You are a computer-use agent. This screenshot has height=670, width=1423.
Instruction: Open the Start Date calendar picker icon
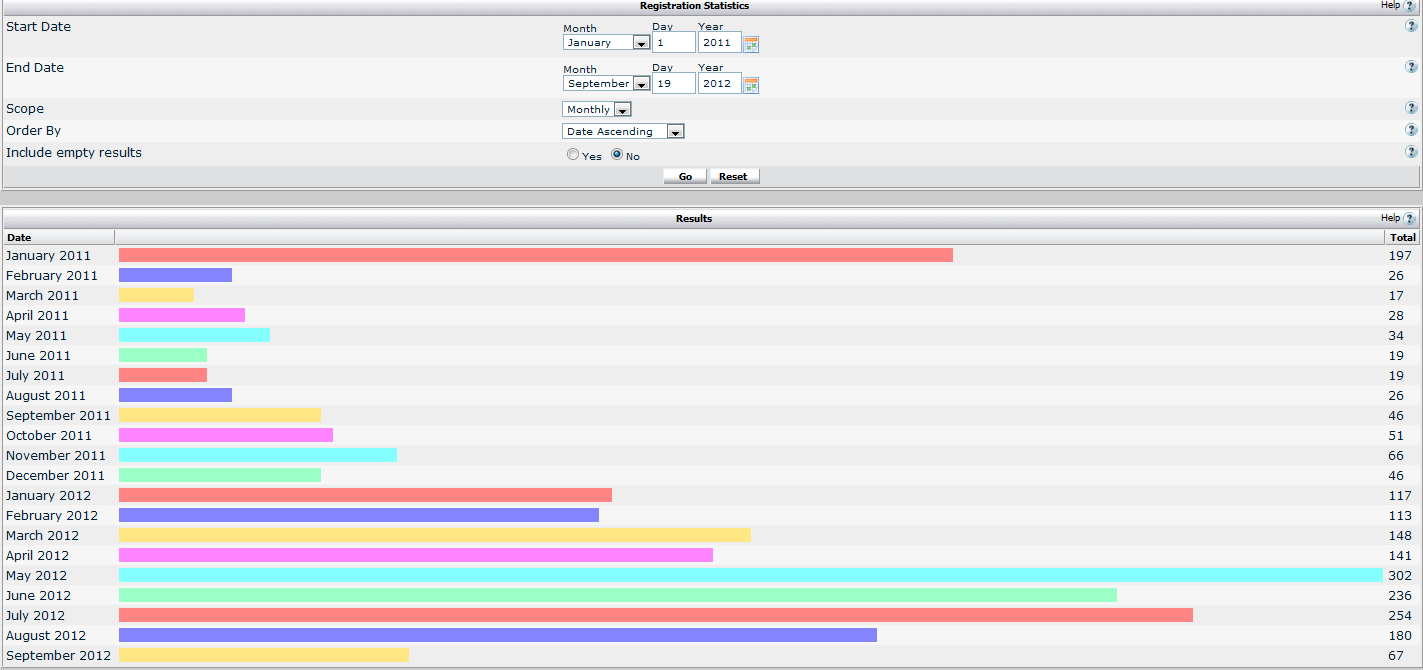click(752, 44)
